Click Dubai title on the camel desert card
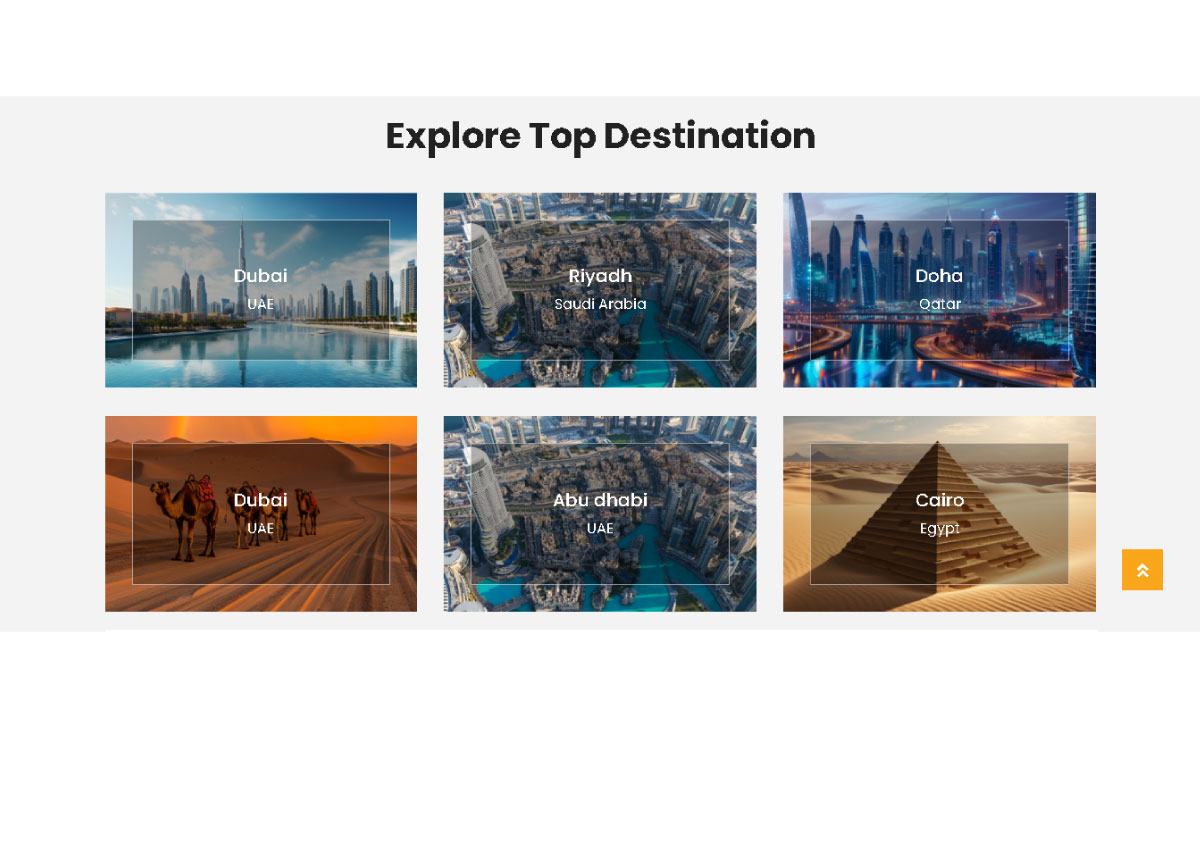Viewport: 1200px width, 842px height. click(260, 500)
